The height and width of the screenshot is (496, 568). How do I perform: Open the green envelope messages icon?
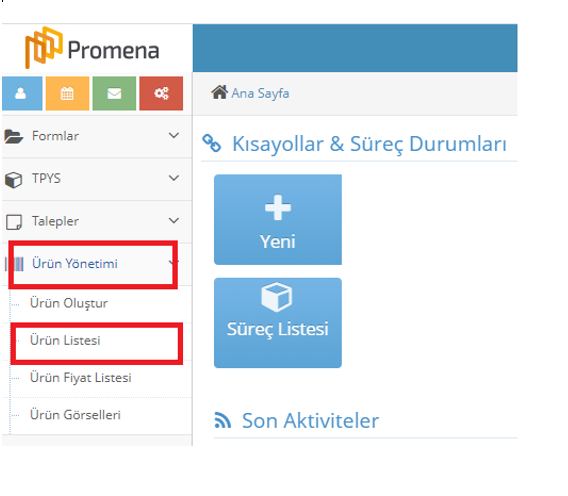pyautogui.click(x=114, y=93)
